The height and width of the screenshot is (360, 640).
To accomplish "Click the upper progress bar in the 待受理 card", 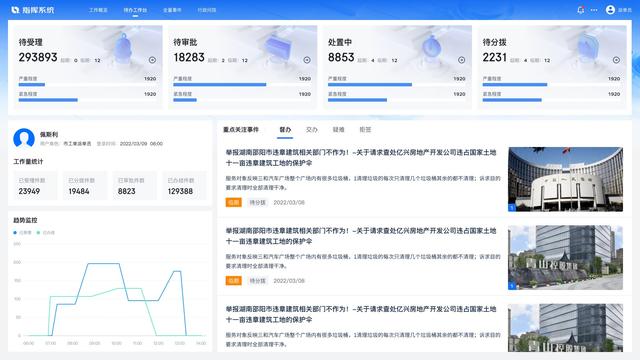I will point(87,84).
